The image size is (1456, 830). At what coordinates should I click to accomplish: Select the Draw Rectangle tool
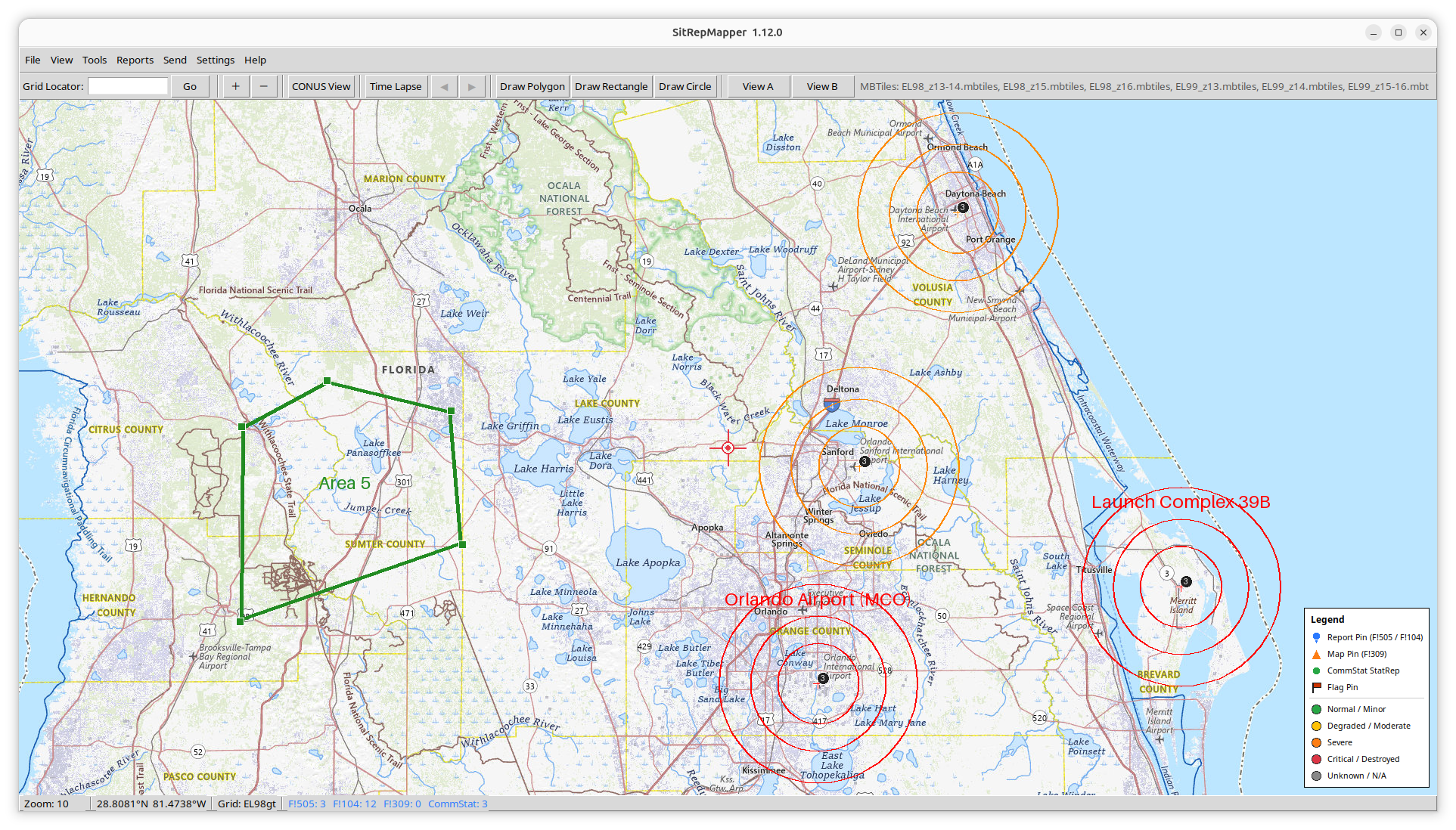pyautogui.click(x=610, y=86)
